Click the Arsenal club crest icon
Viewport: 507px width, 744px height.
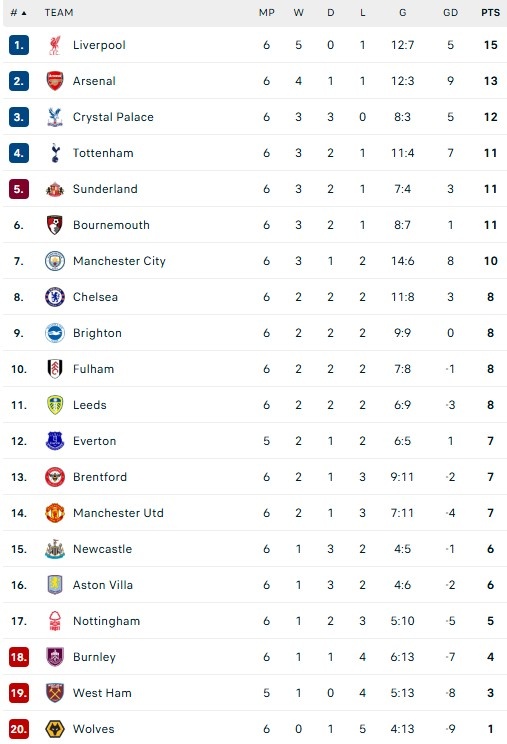pos(55,81)
